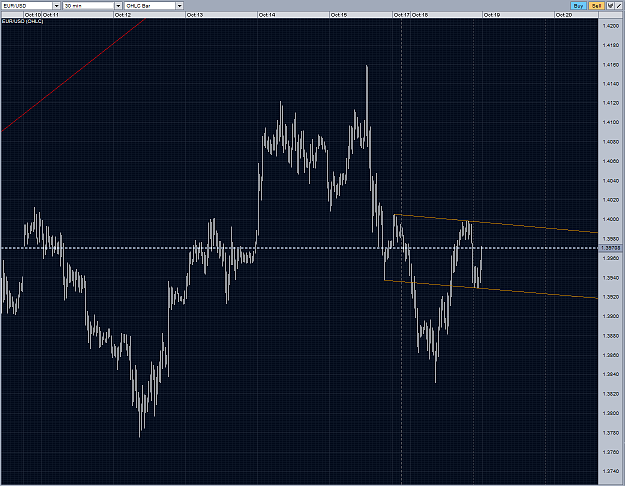Image resolution: width=625 pixels, height=486 pixels.
Task: Open the chart indicators icon beside Sell
Action: tap(610, 6)
